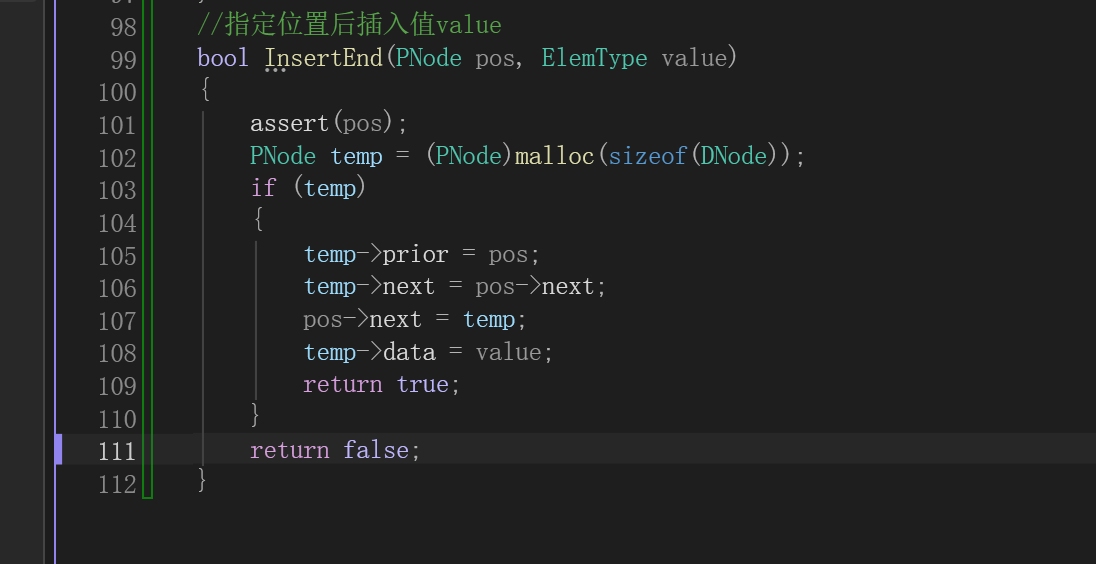Click the quick-action dots under InsertEnd
This screenshot has height=564, width=1096.
[276, 71]
